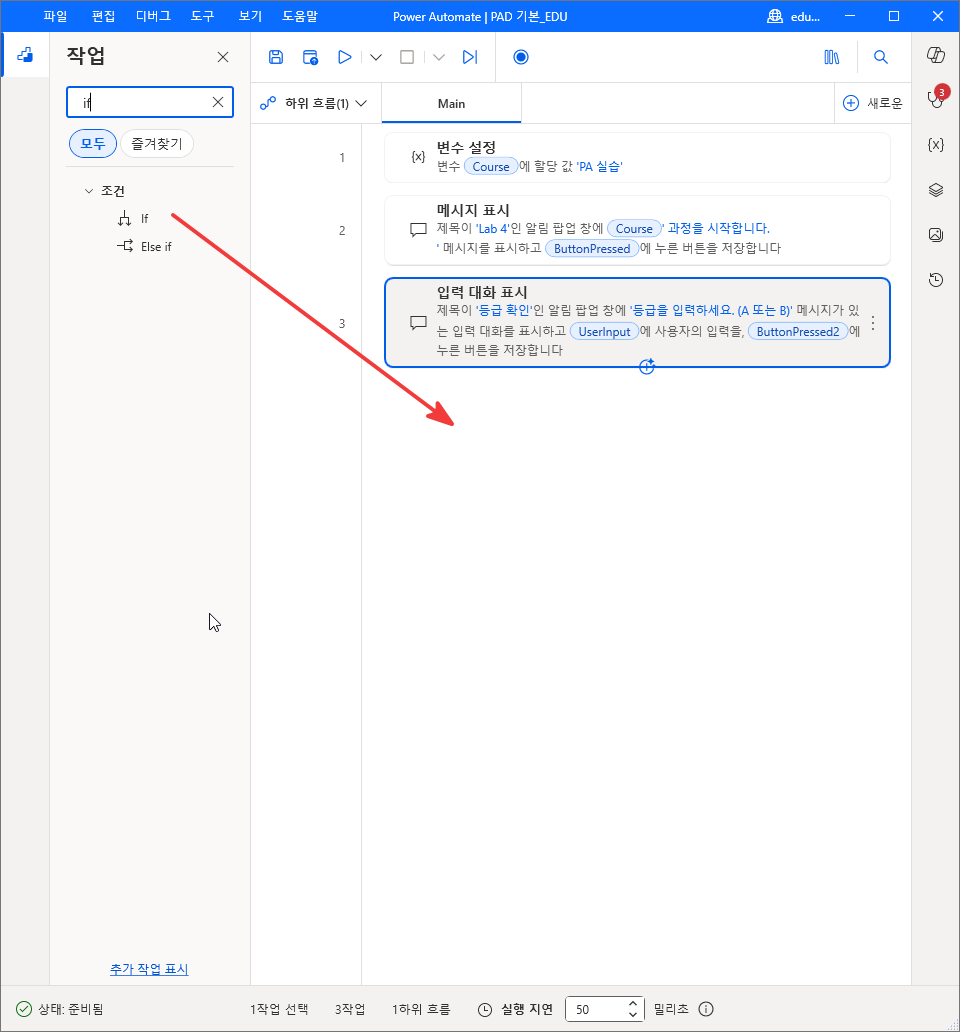Screen dimensions: 960x1032
Task: Click the '등급 확인' title text
Action: (x=503, y=310)
